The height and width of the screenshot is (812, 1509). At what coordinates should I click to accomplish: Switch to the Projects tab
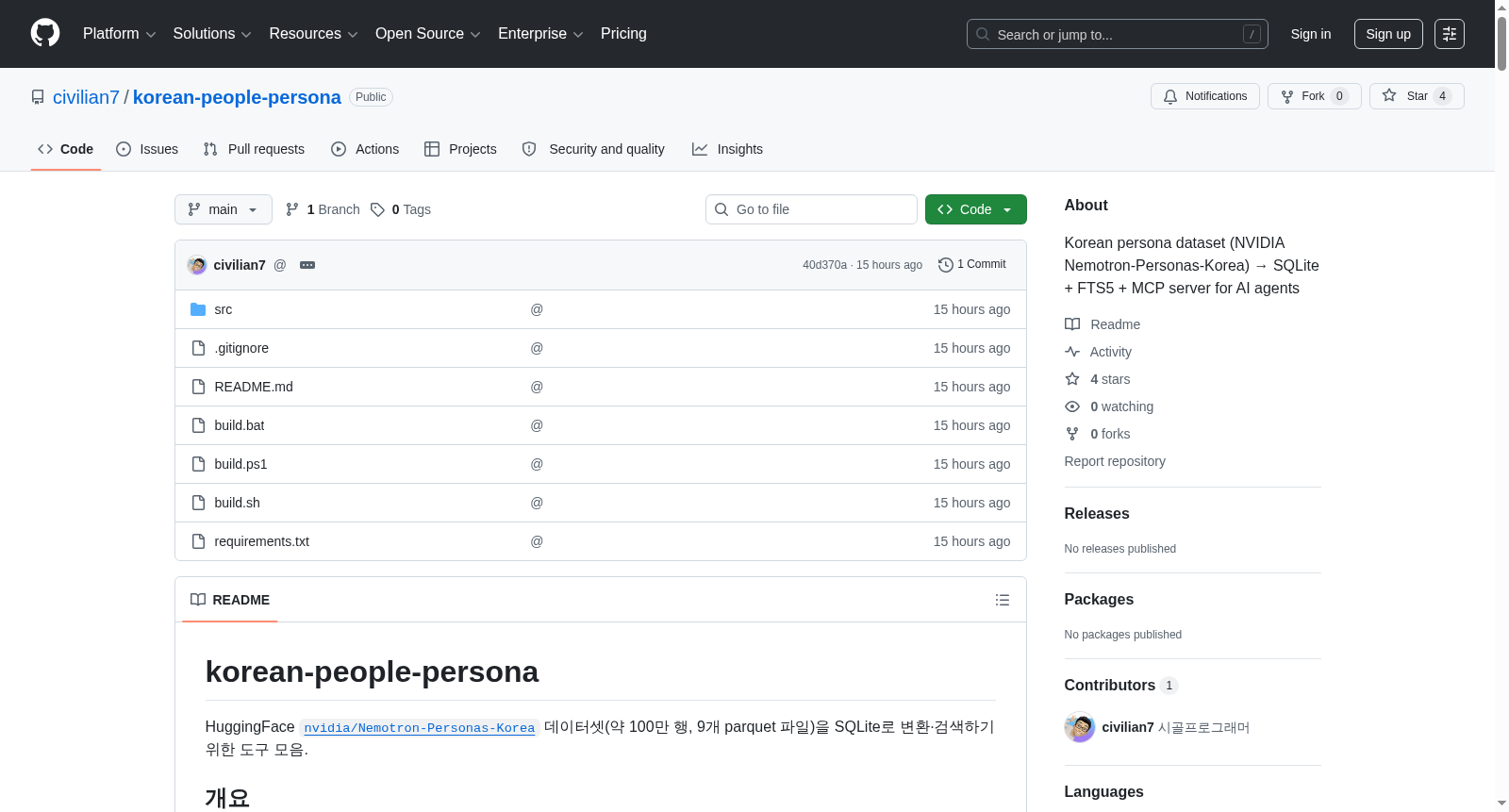[460, 149]
